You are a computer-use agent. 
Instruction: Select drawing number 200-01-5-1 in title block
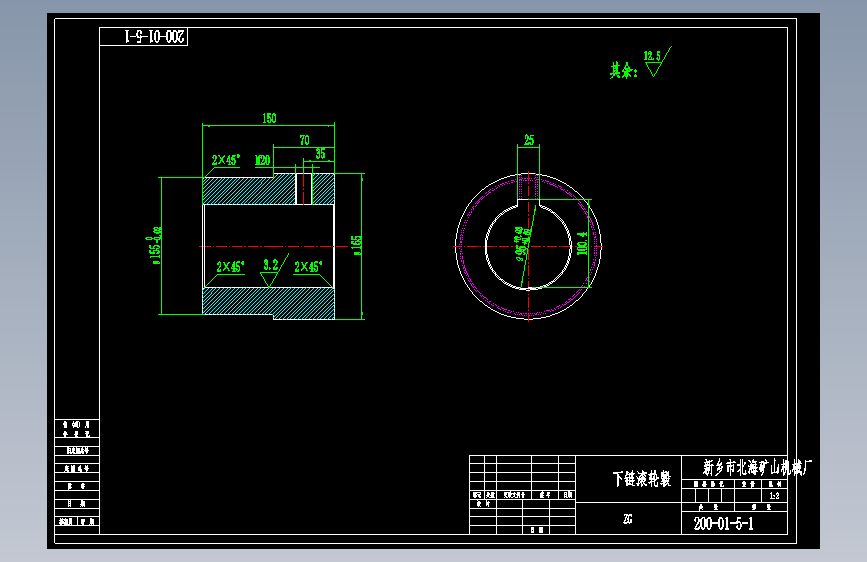[724, 524]
